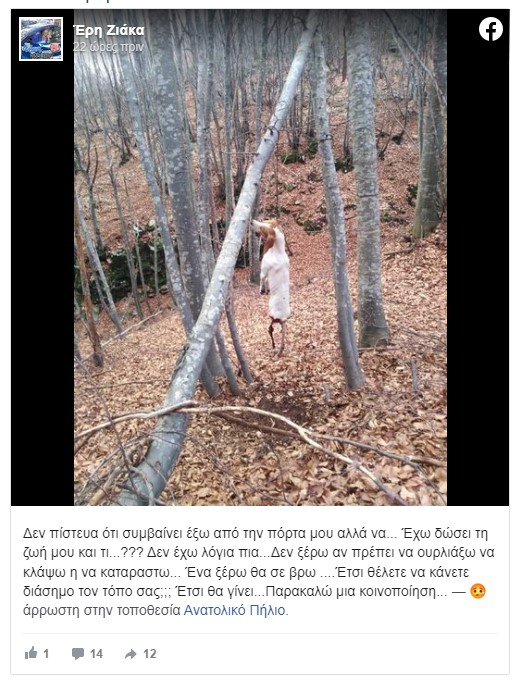Click the share count number 12
522x687 pixels.
(x=150, y=654)
